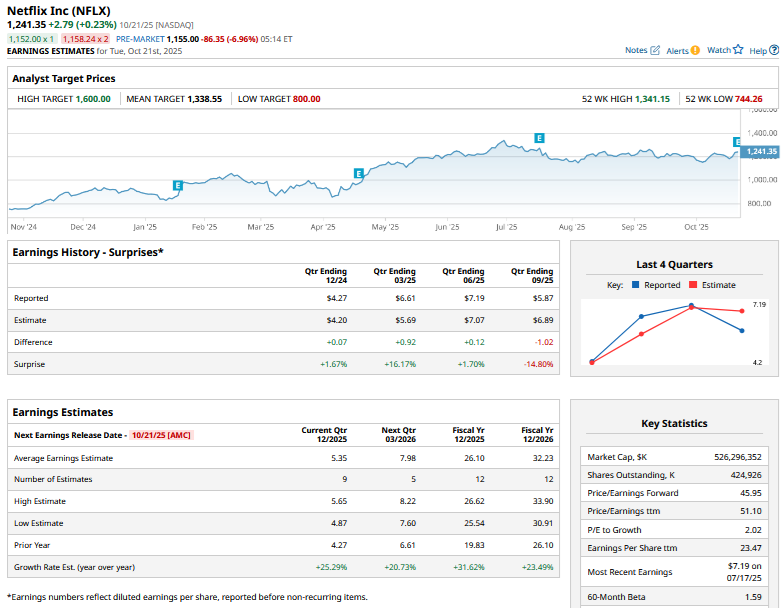Select the earnings 'E' marker near Jul '25
Viewport: 782px width, 608px height.
pos(539,138)
